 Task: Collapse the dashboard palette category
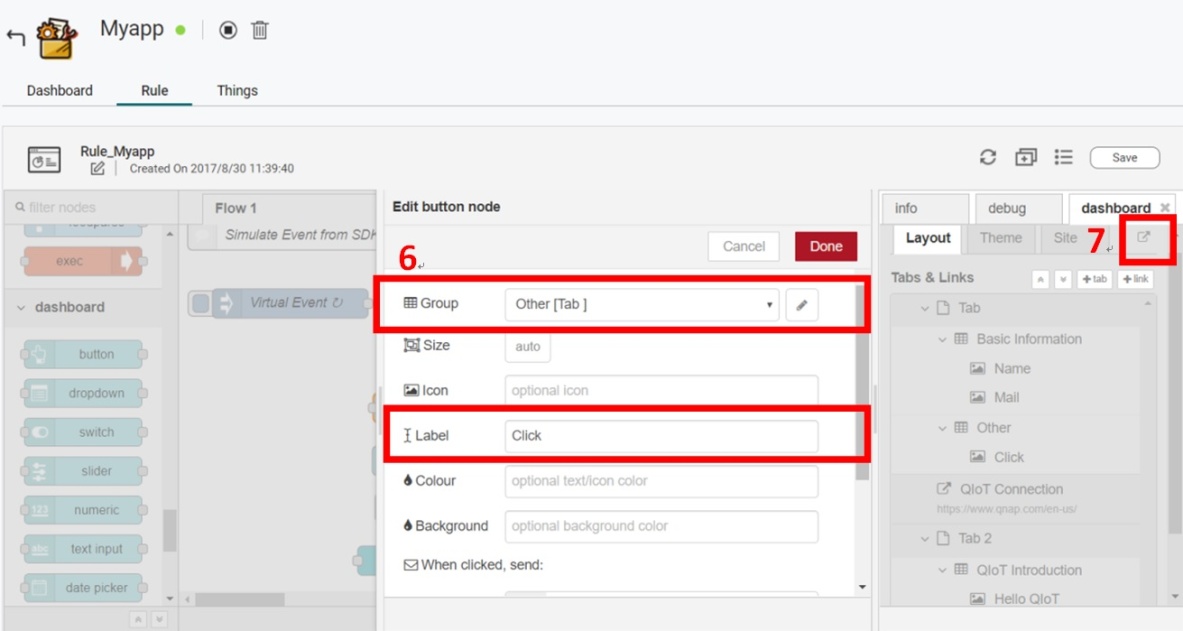(x=22, y=308)
